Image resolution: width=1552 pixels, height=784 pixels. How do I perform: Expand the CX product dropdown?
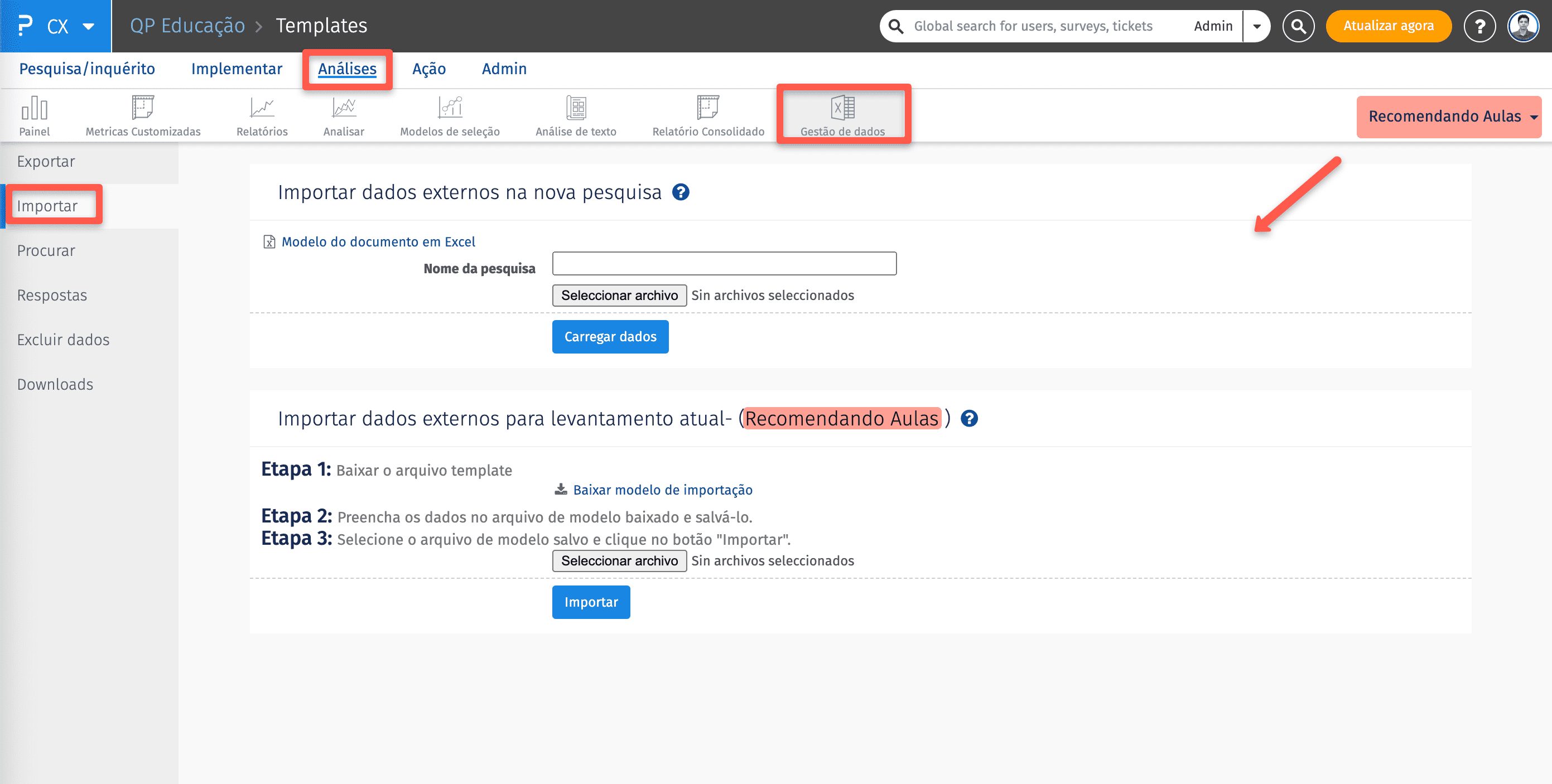coord(89,27)
